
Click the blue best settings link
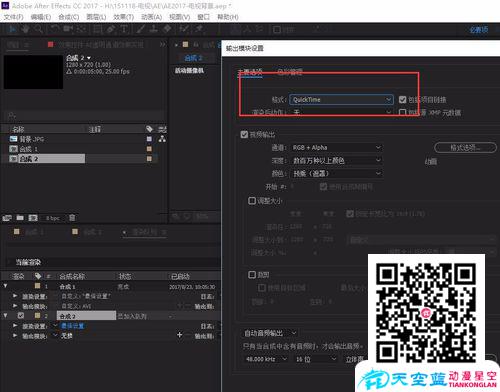coord(72,326)
